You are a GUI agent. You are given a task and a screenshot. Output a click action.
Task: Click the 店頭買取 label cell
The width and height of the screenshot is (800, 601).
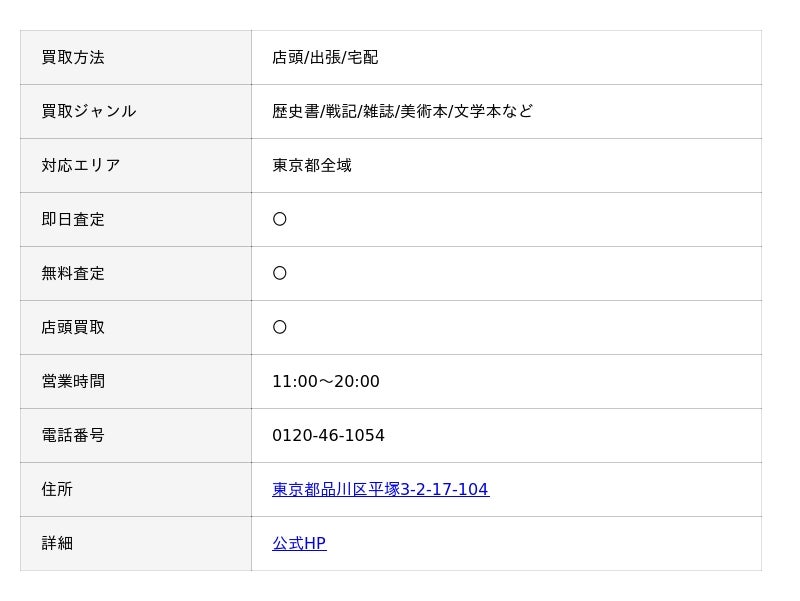(73, 328)
